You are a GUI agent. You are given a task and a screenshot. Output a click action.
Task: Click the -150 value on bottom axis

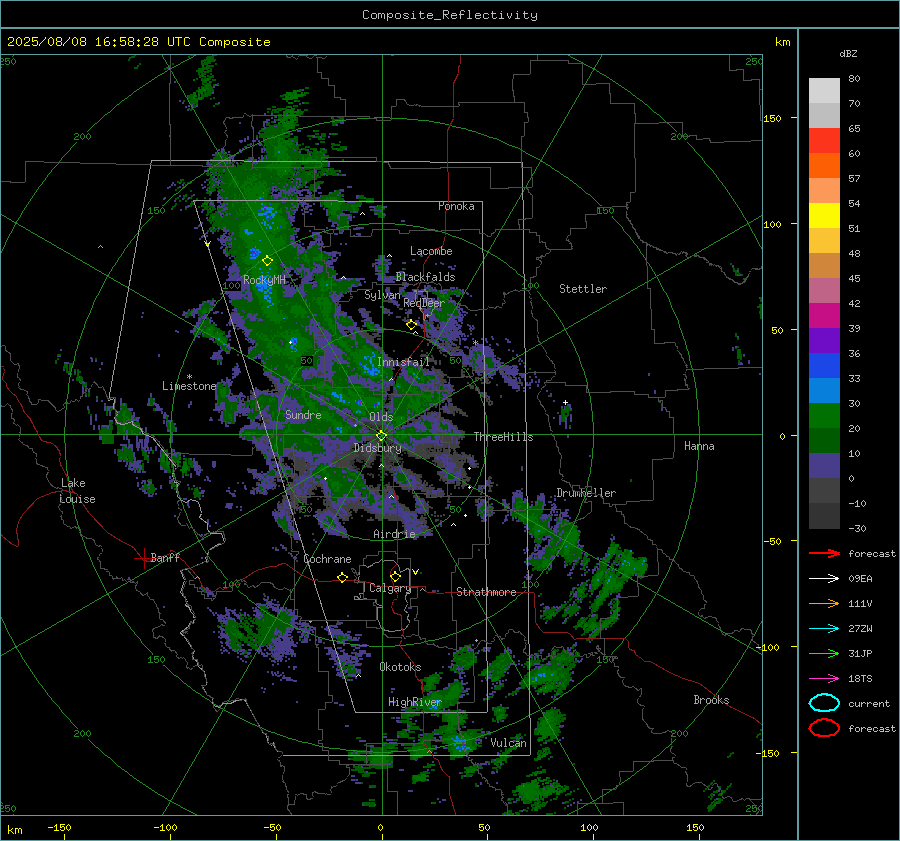(x=59, y=827)
